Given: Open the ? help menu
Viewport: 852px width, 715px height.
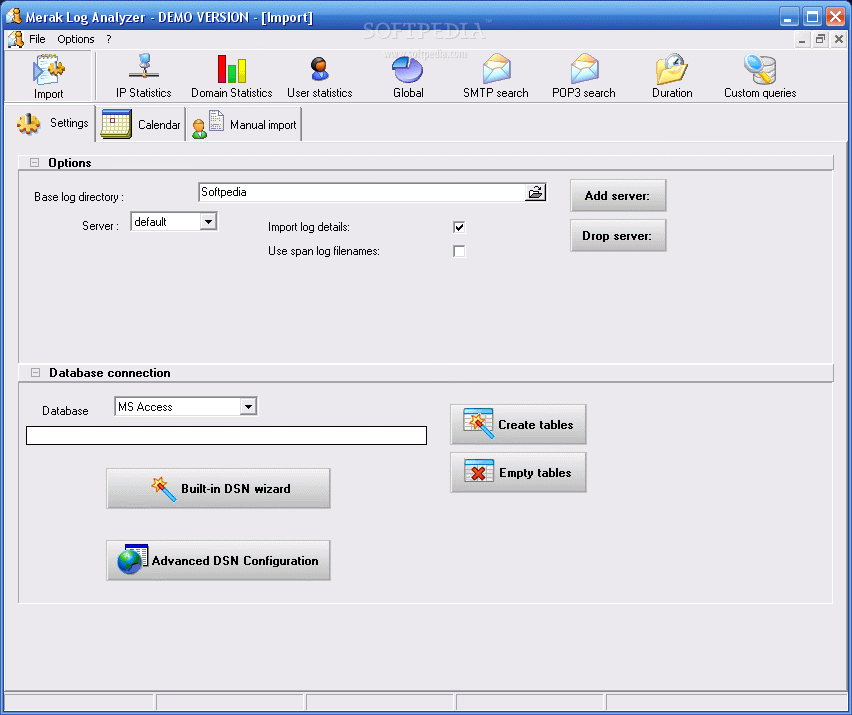Looking at the screenshot, I should pos(109,39).
